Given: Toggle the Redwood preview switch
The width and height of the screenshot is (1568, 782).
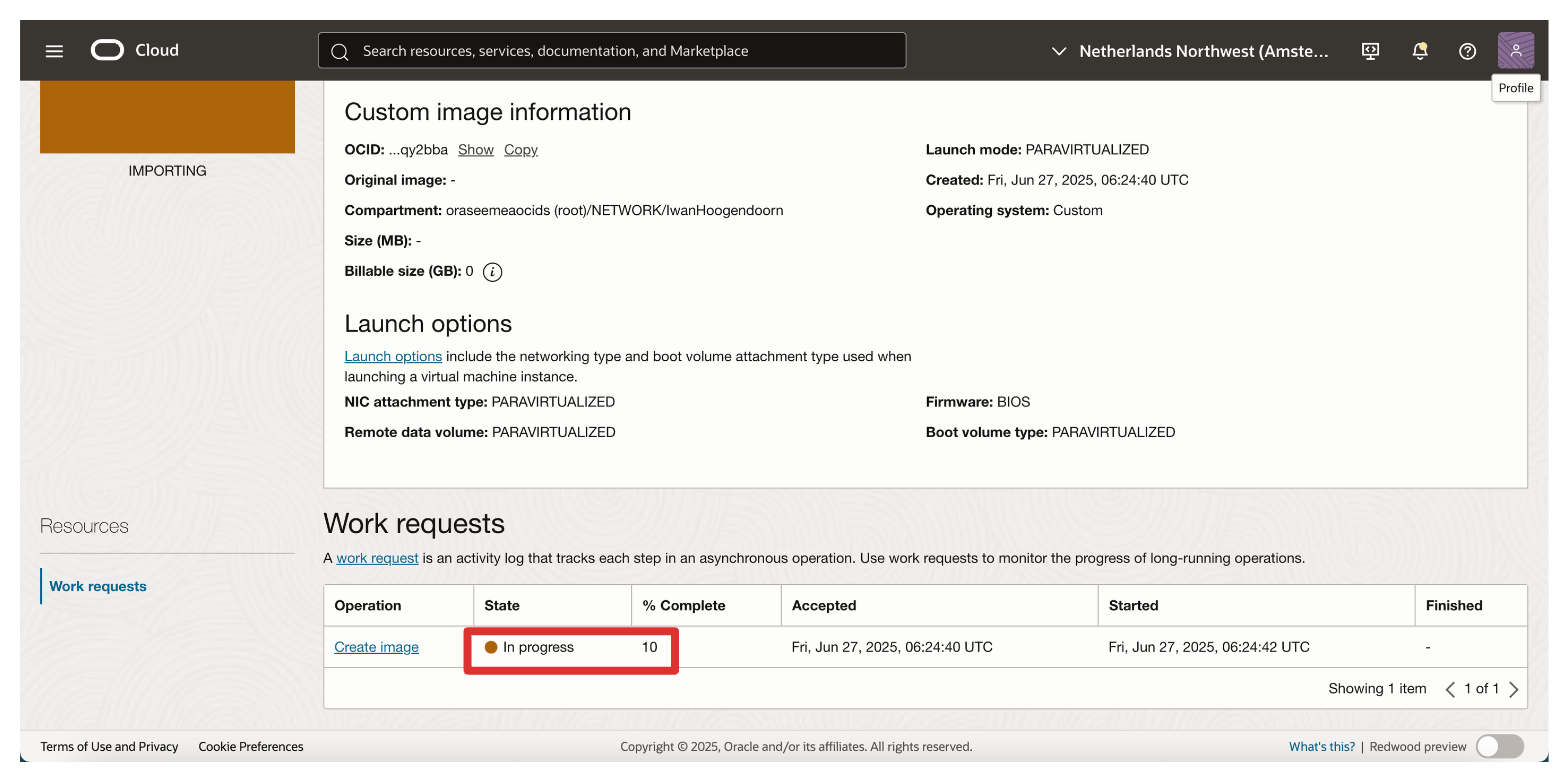Looking at the screenshot, I should point(1498,746).
